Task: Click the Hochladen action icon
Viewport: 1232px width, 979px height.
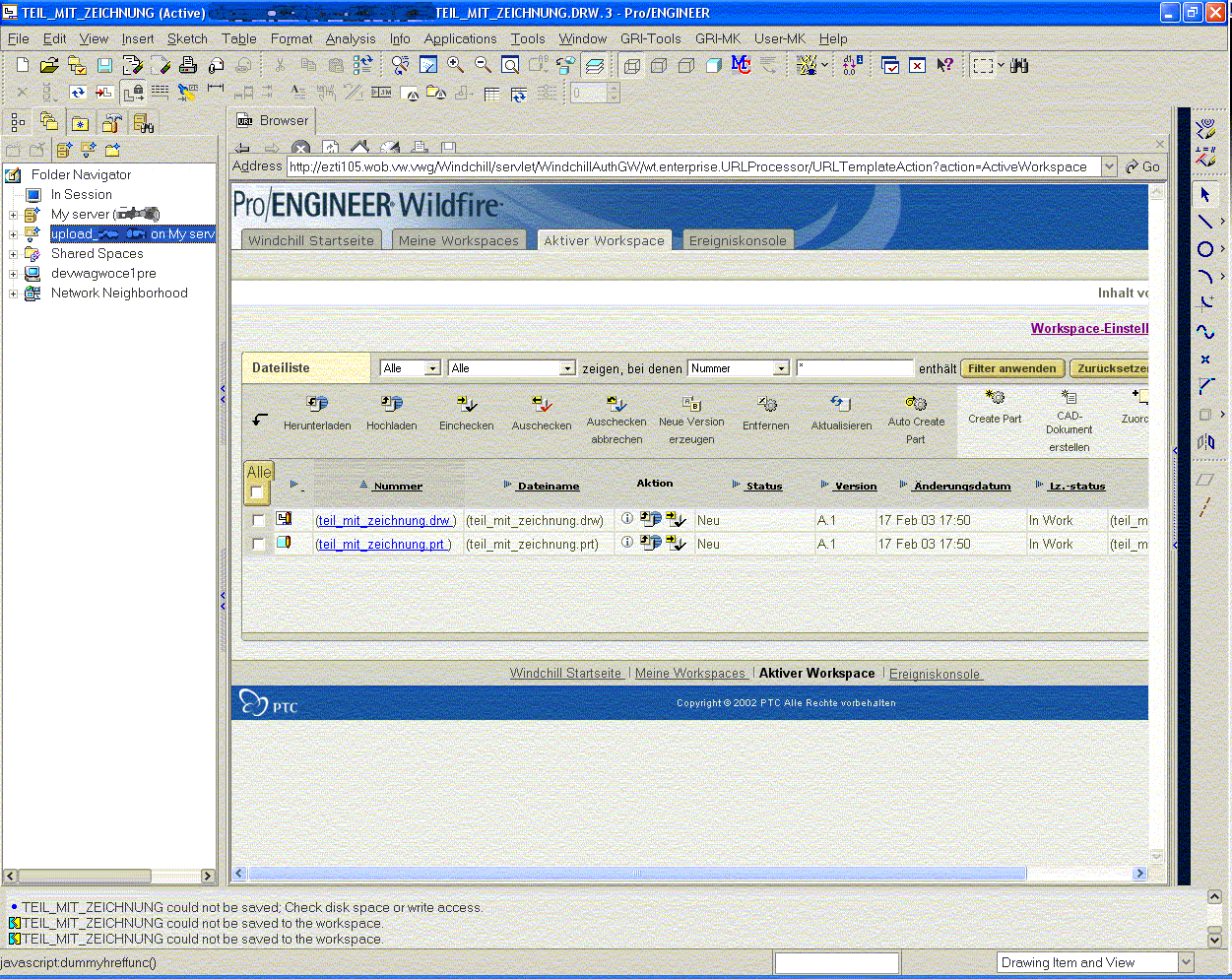Action: (392, 403)
